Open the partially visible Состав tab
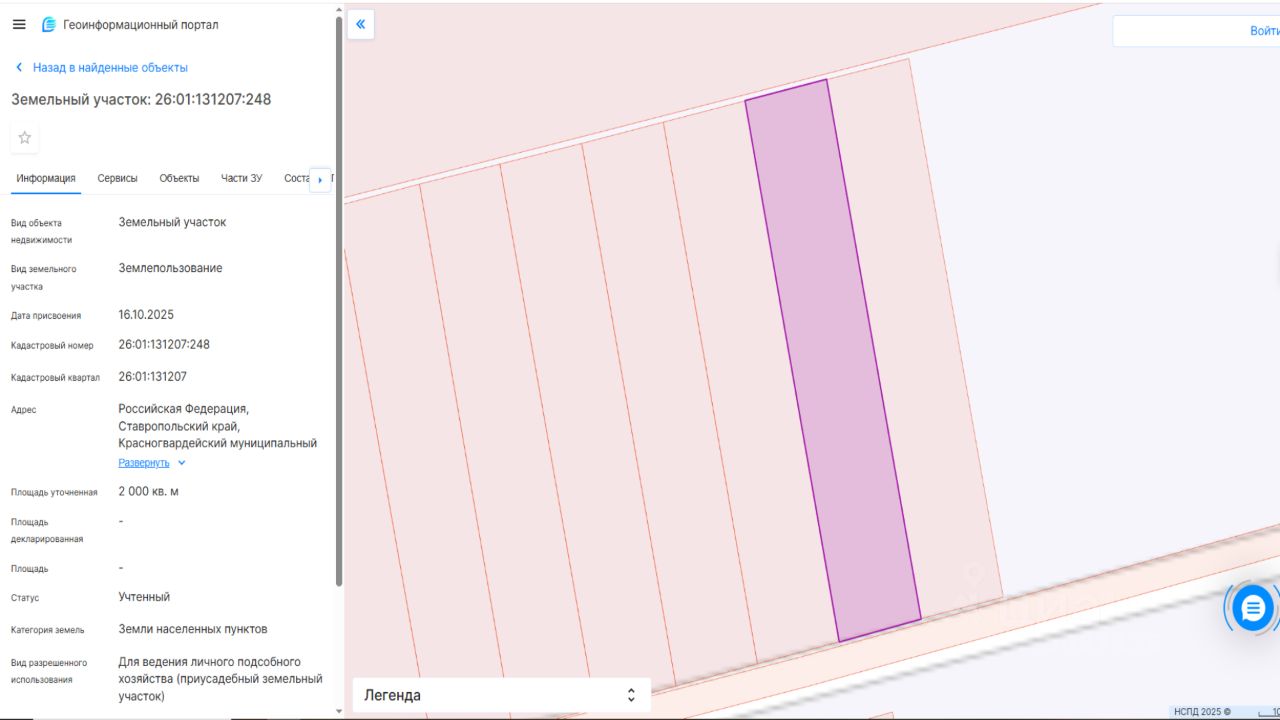Screen dimensions: 1280x720 click(x=296, y=178)
